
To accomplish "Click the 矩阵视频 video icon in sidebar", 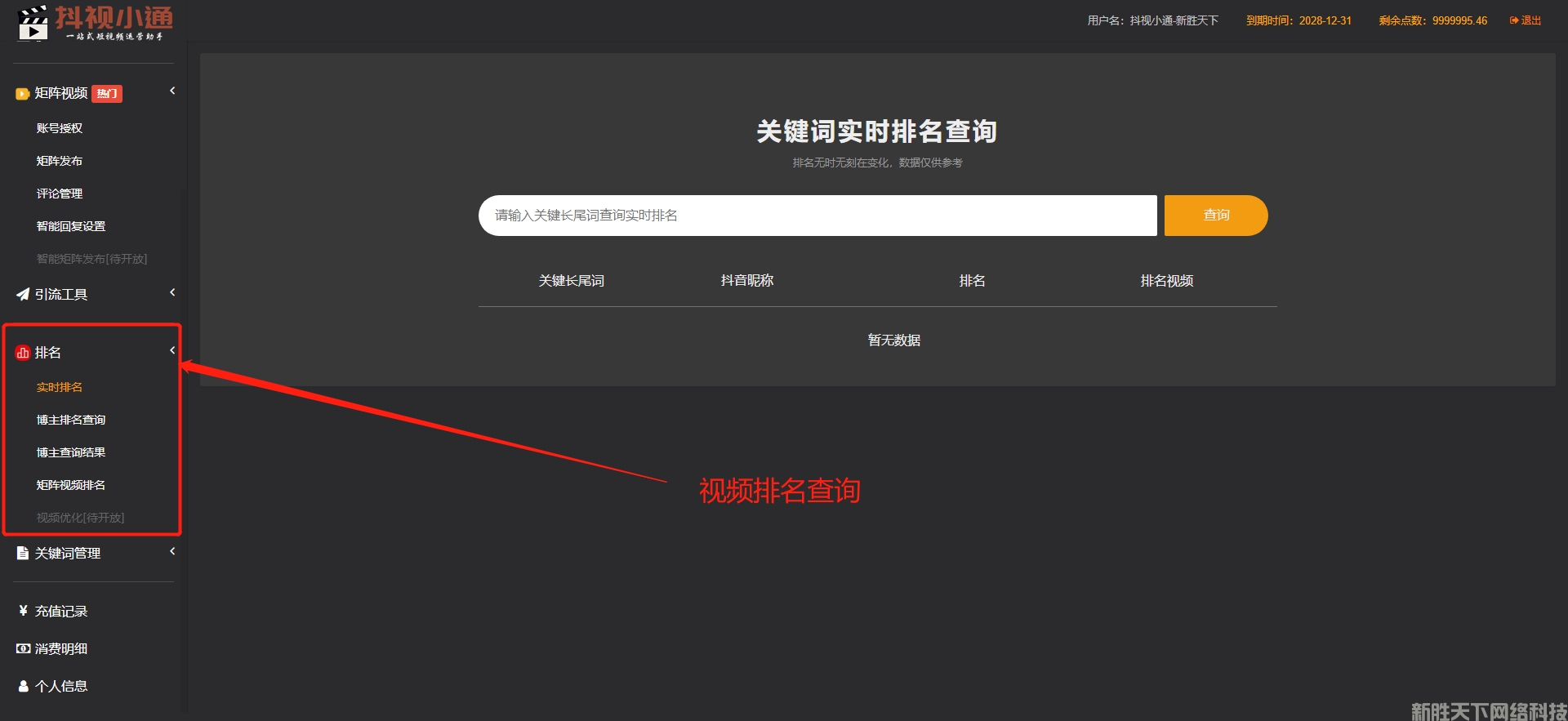I will coord(22,94).
